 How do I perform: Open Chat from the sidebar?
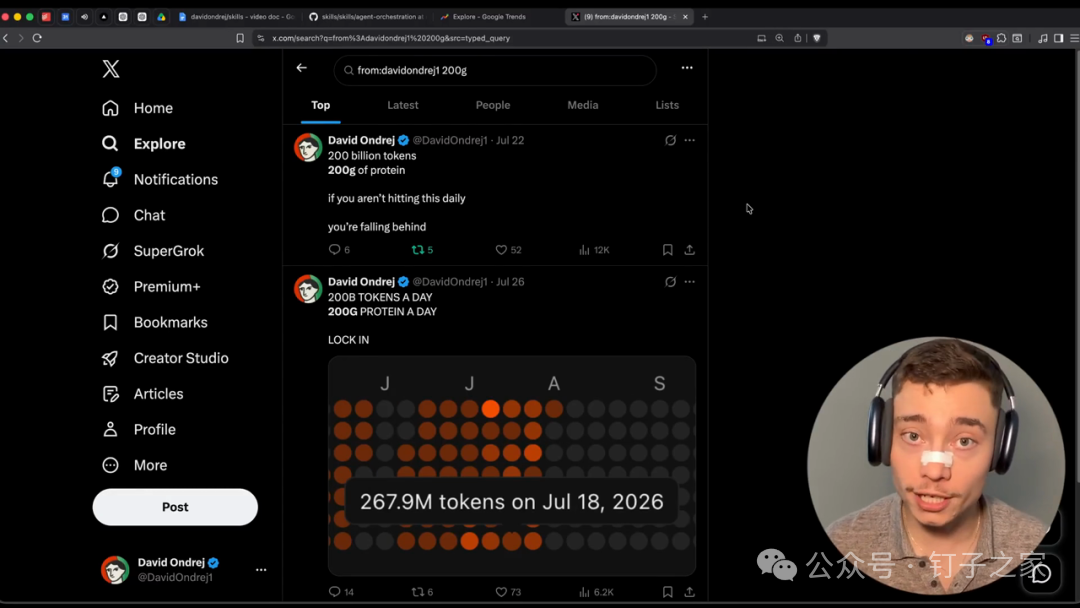(x=133, y=216)
